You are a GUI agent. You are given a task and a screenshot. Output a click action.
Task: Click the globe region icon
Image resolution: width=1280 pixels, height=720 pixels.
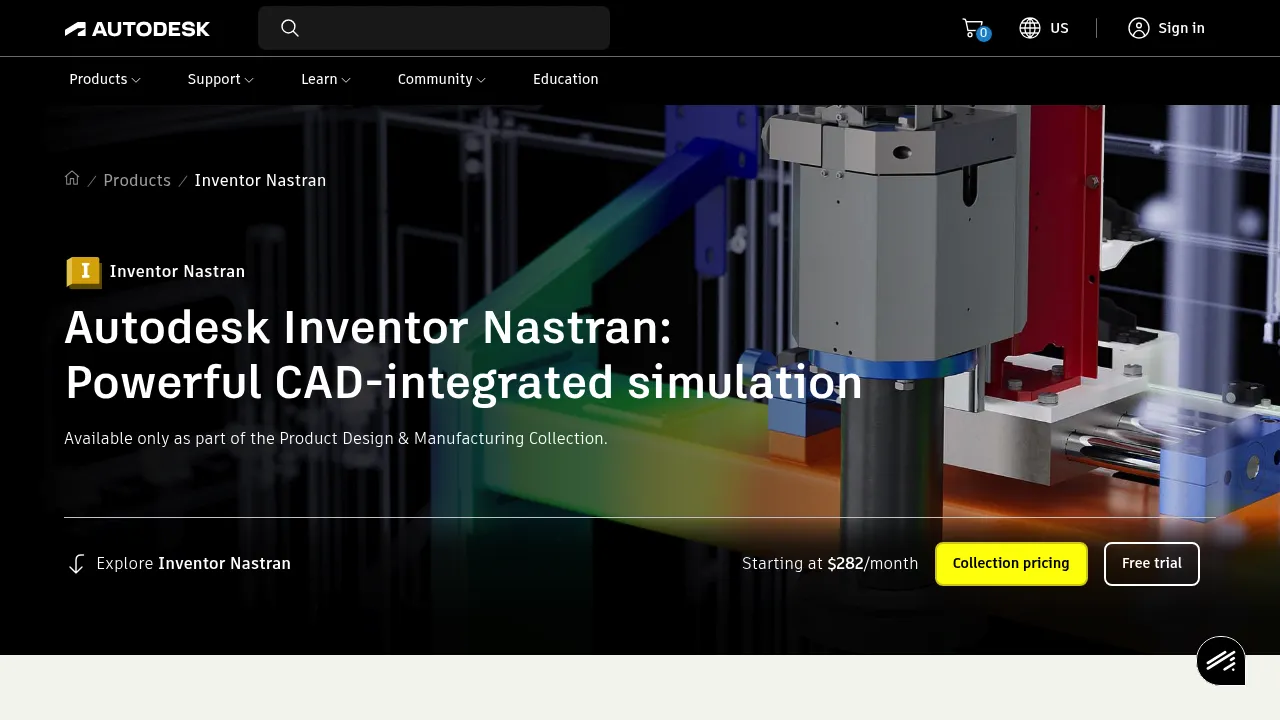click(1030, 28)
